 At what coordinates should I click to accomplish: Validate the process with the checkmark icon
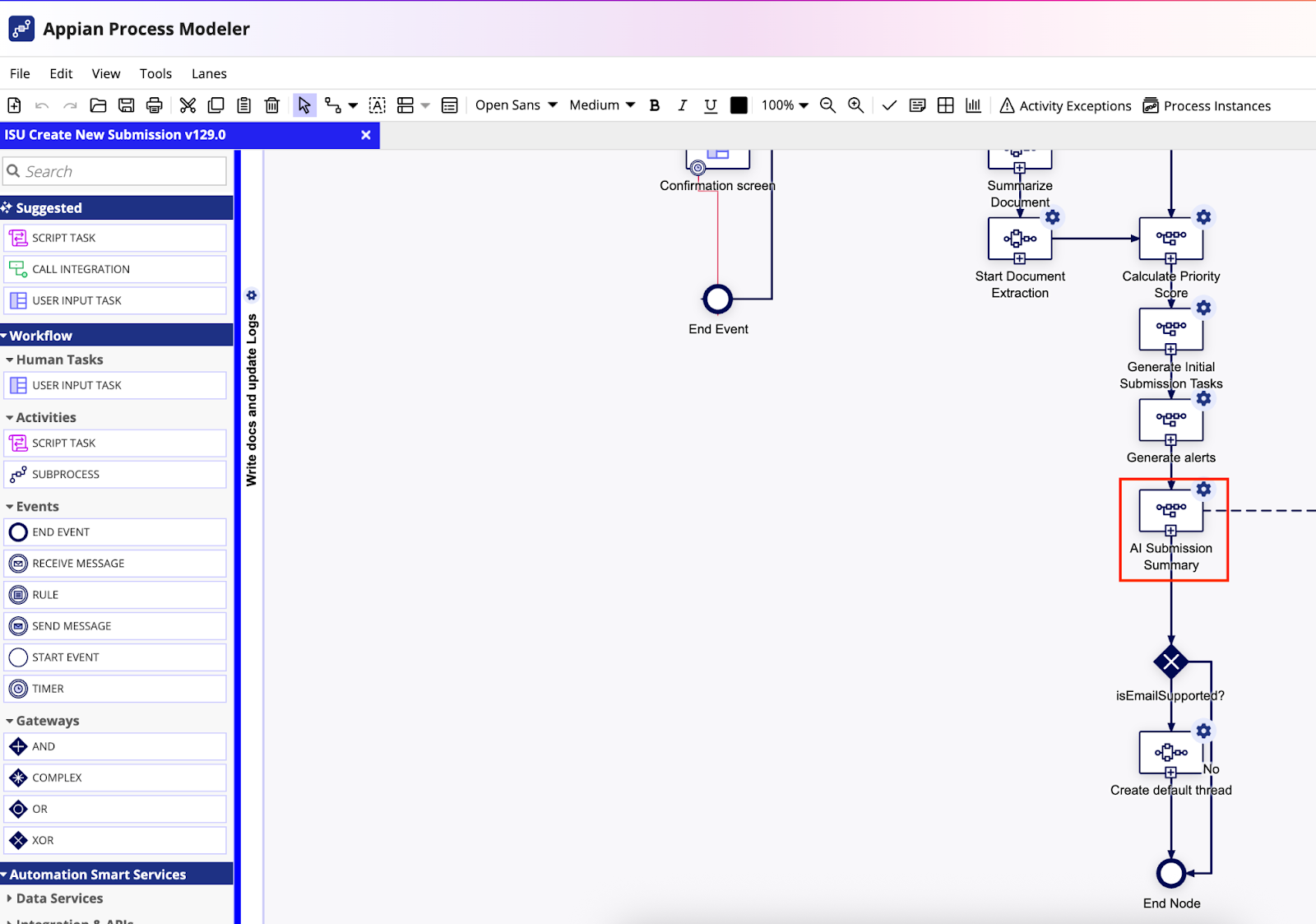[x=889, y=105]
